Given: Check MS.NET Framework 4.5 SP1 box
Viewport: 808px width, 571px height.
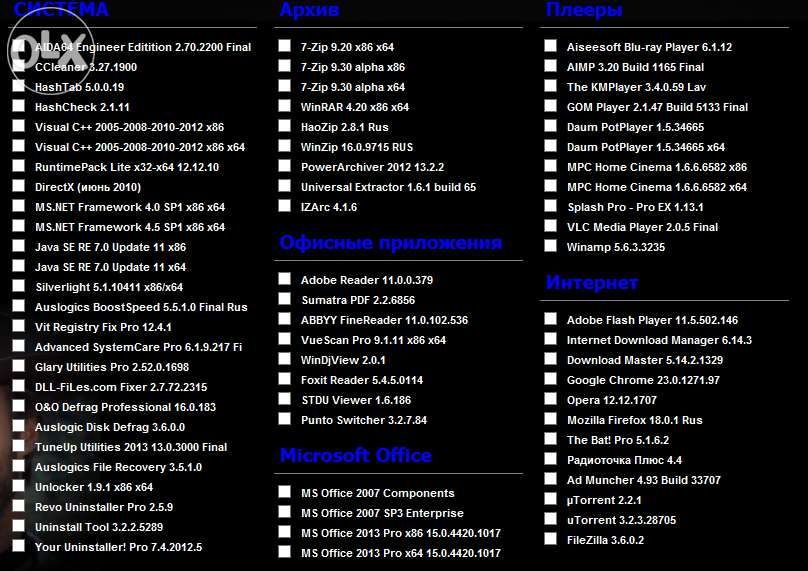Looking at the screenshot, I should [19, 226].
